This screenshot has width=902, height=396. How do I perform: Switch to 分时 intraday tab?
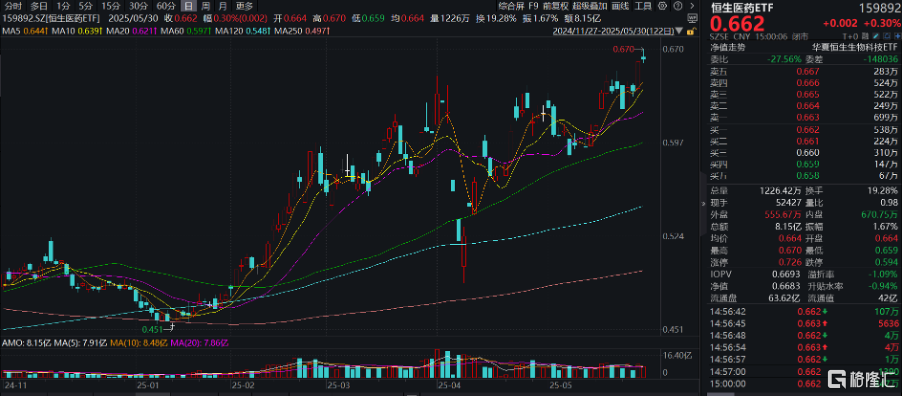click(13, 6)
